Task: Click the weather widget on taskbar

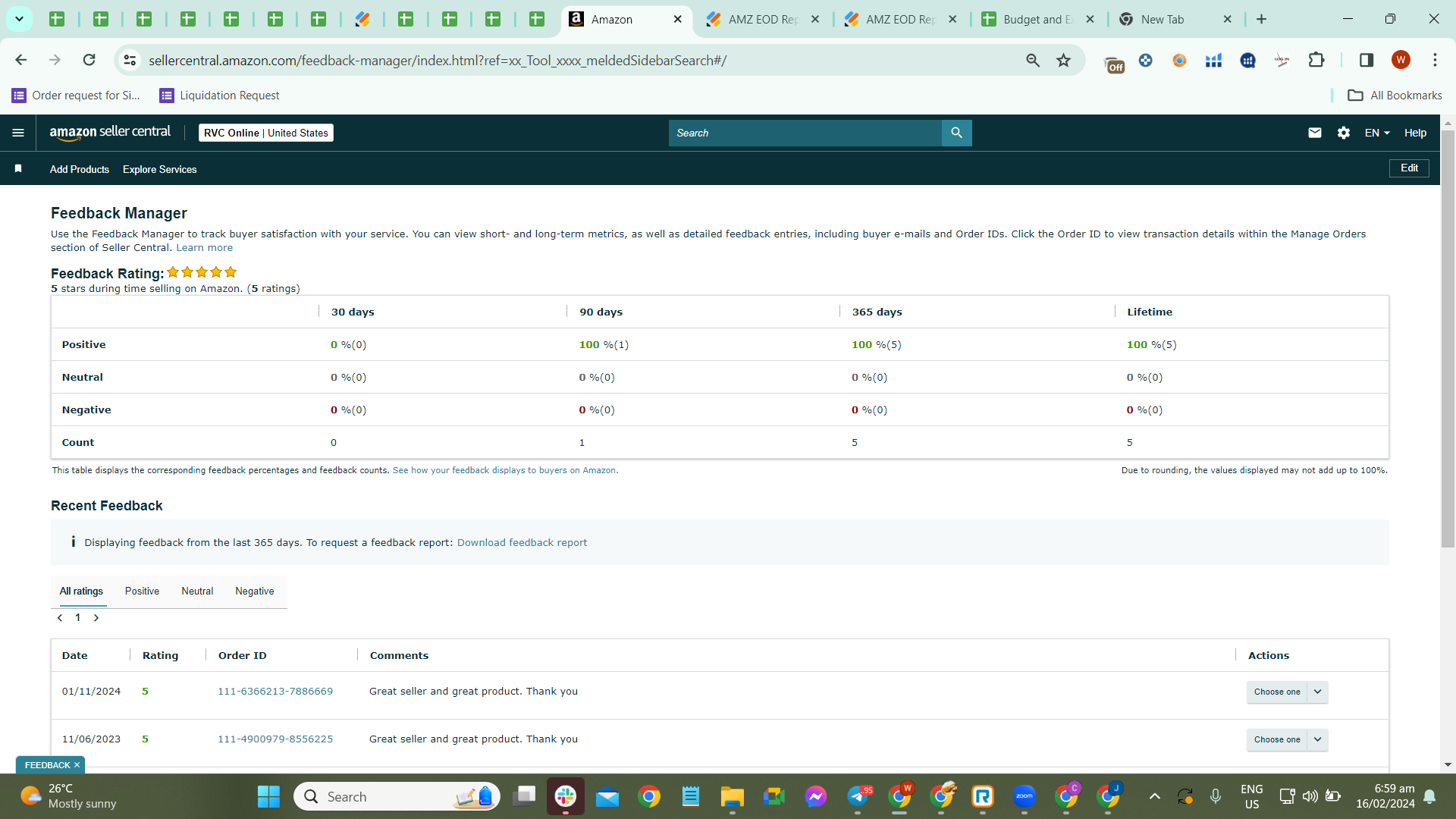Action: (68, 796)
